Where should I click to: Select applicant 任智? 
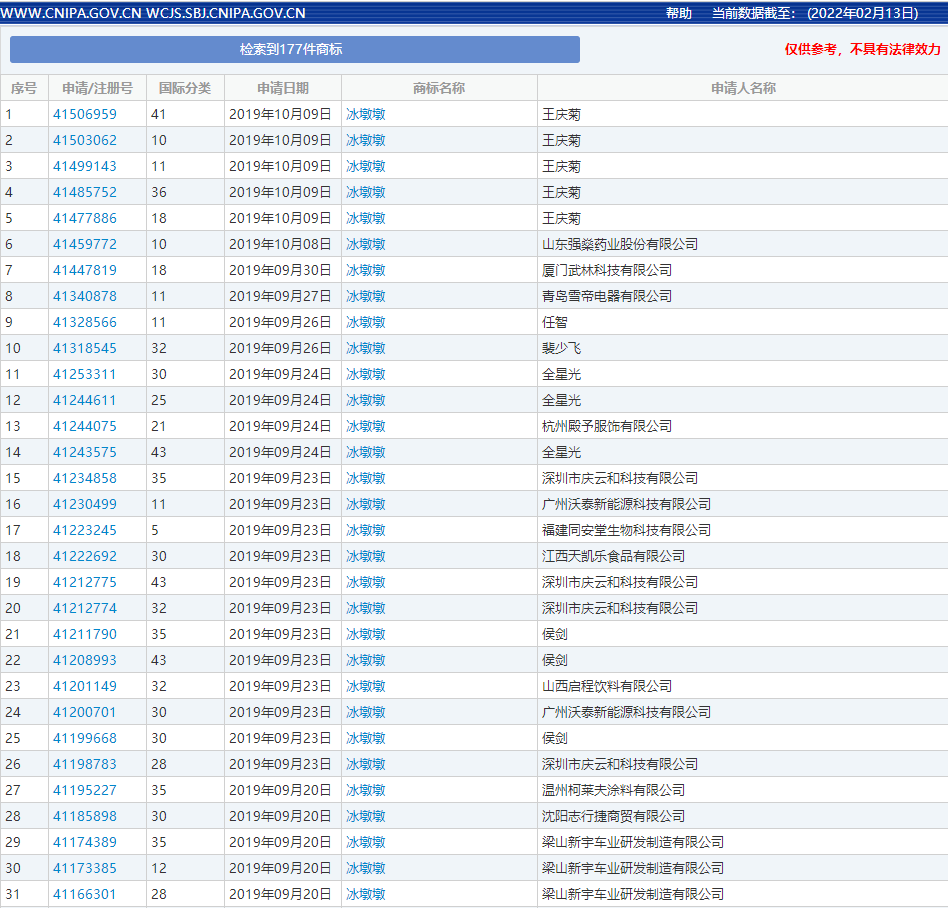[x=554, y=322]
